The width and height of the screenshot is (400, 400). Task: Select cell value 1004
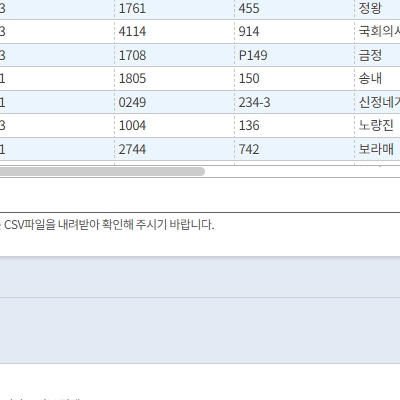tap(132, 126)
